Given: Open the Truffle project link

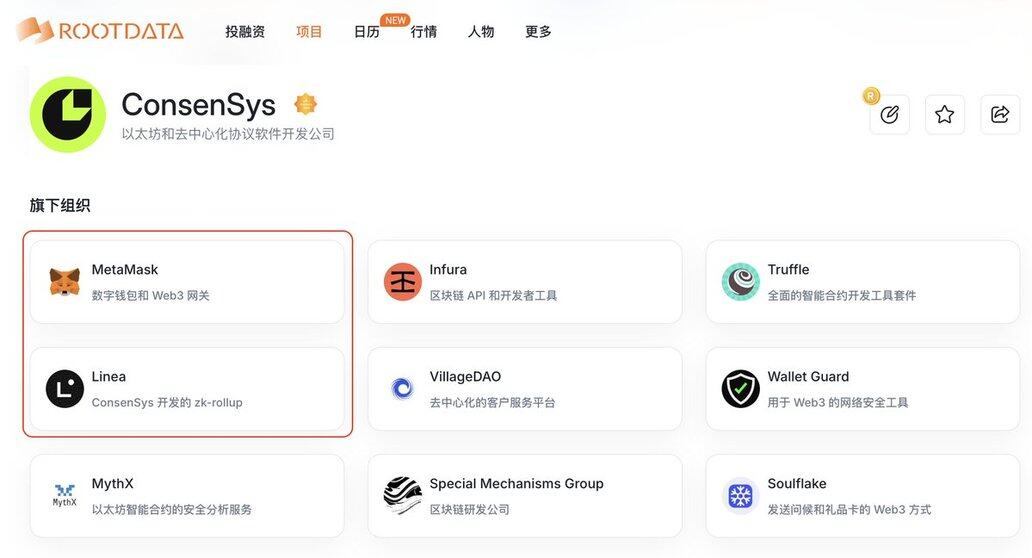Looking at the screenshot, I should click(x=788, y=269).
